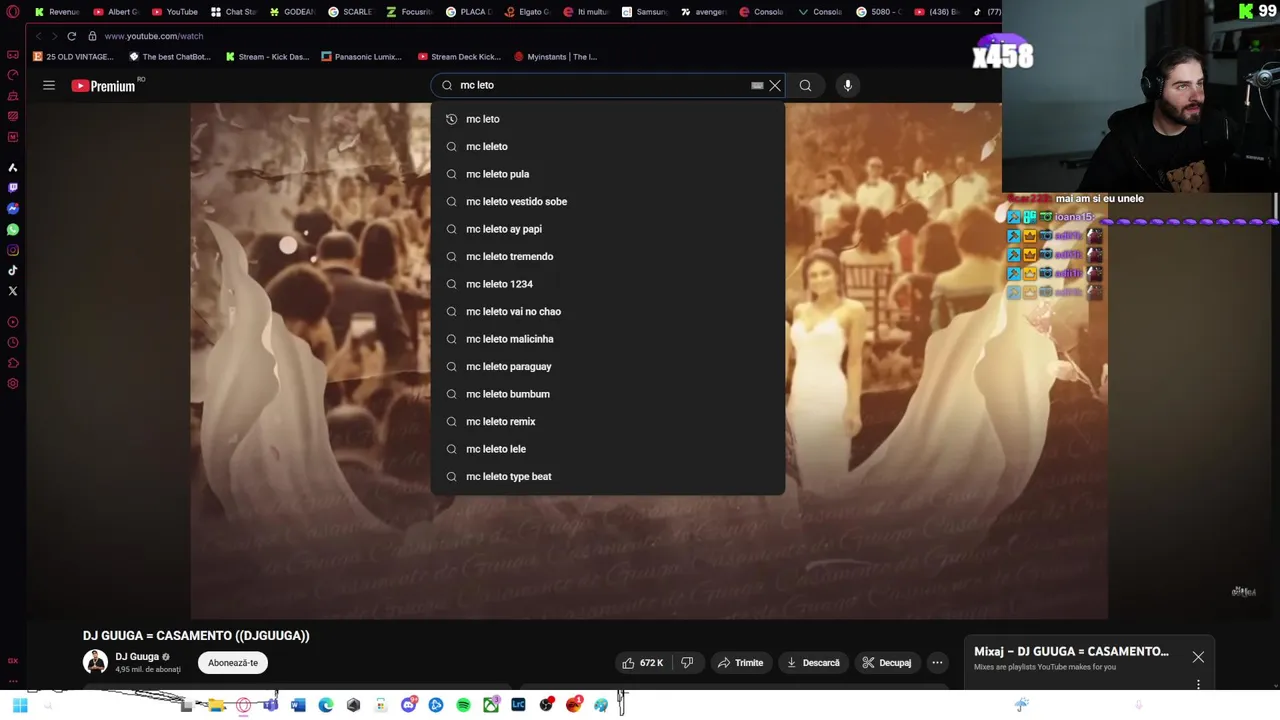The height and width of the screenshot is (720, 1280).
Task: Run the search with the magnifier button
Action: tap(805, 86)
